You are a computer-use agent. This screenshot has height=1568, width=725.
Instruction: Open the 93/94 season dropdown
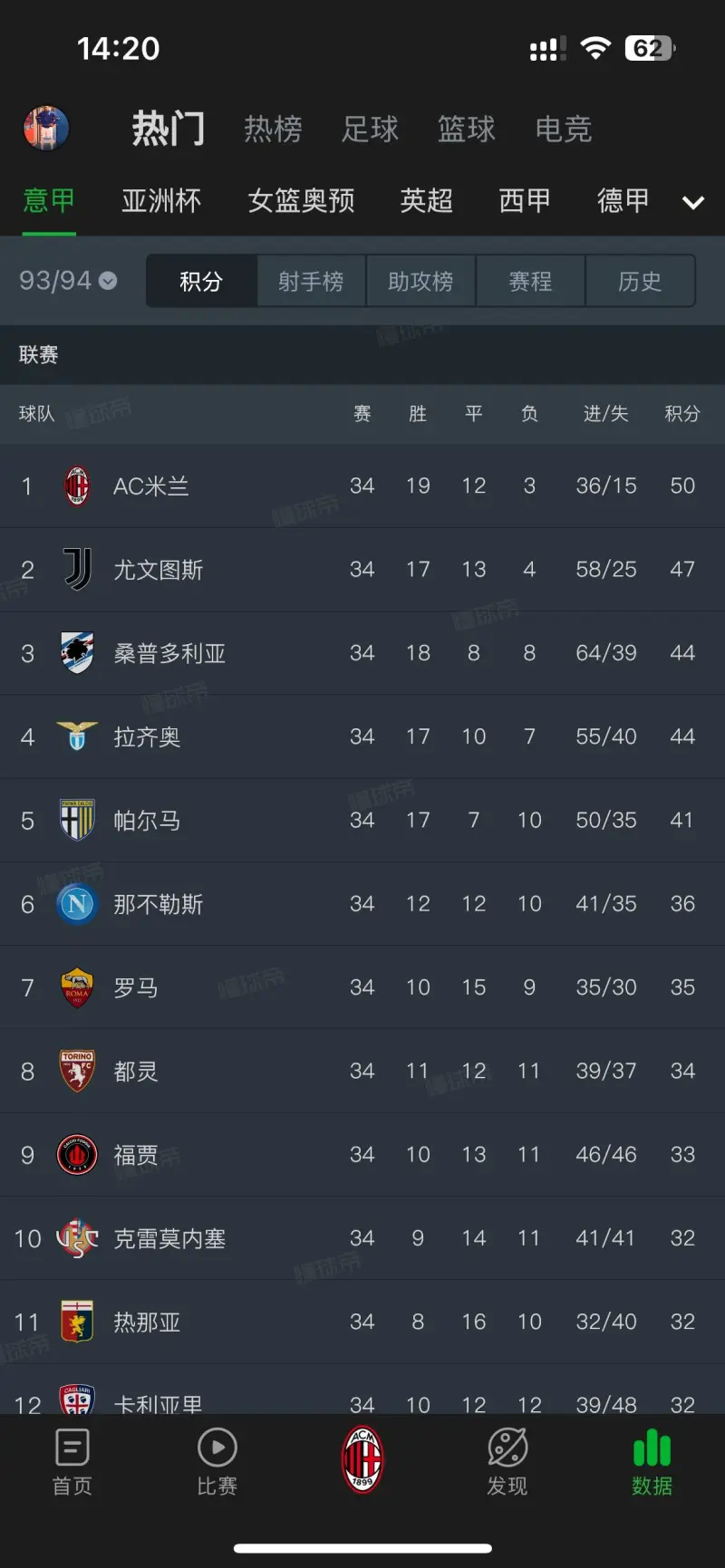68,281
